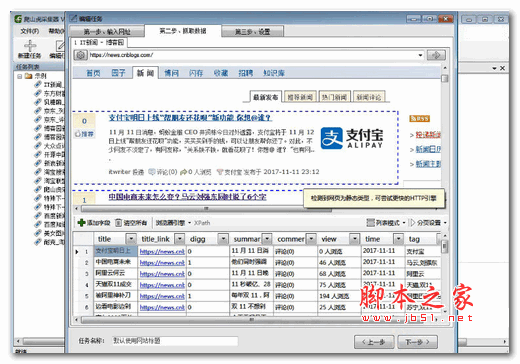520x364 pixels.
Task: Select the 推荐新闻 tab
Action: [x=300, y=97]
